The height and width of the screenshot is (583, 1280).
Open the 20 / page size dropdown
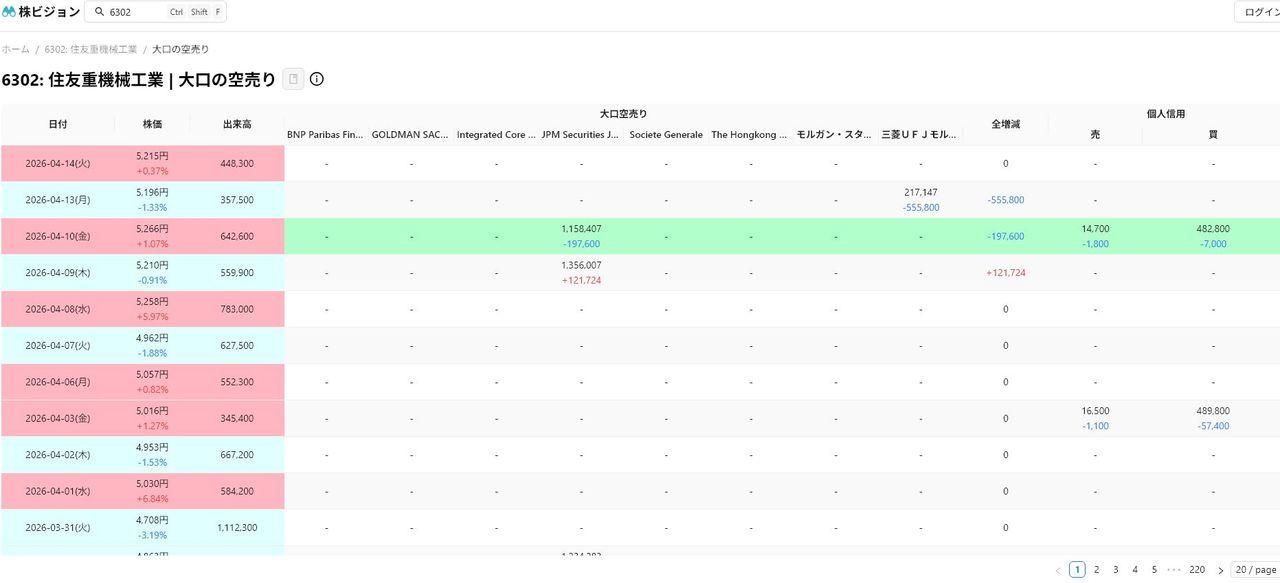1255,570
